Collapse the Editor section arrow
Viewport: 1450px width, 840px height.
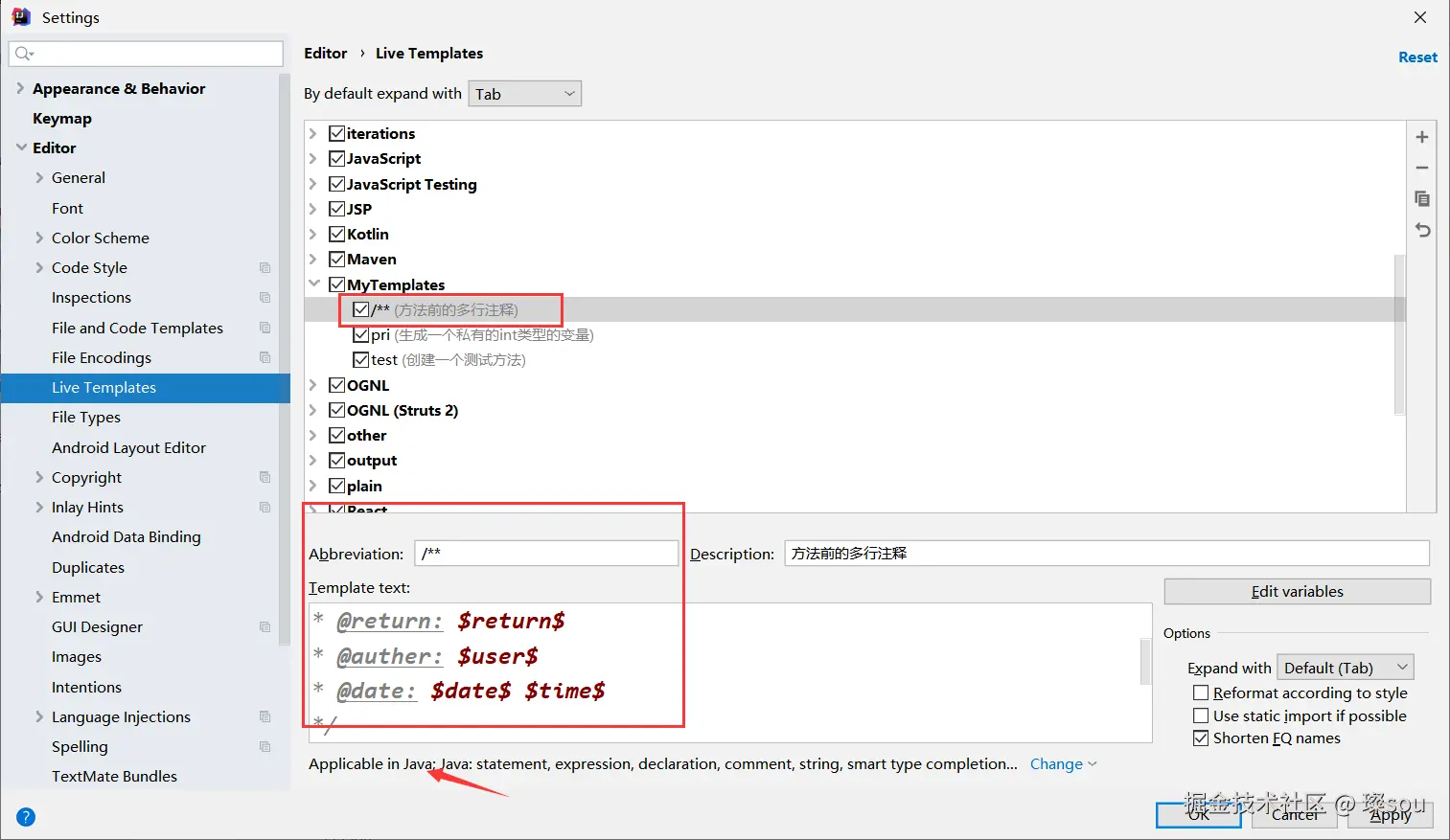click(21, 148)
